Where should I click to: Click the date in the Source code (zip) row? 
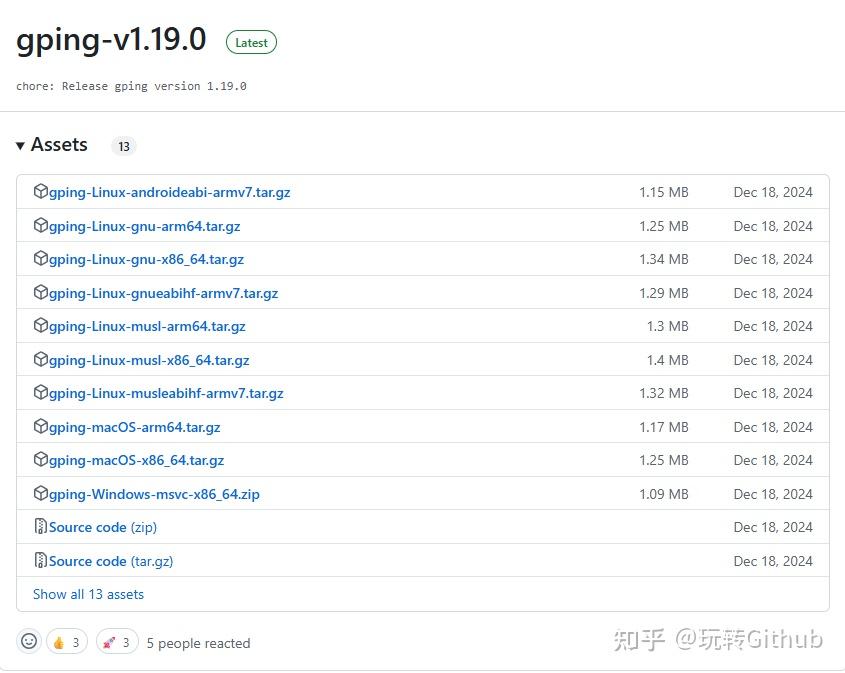tap(773, 528)
